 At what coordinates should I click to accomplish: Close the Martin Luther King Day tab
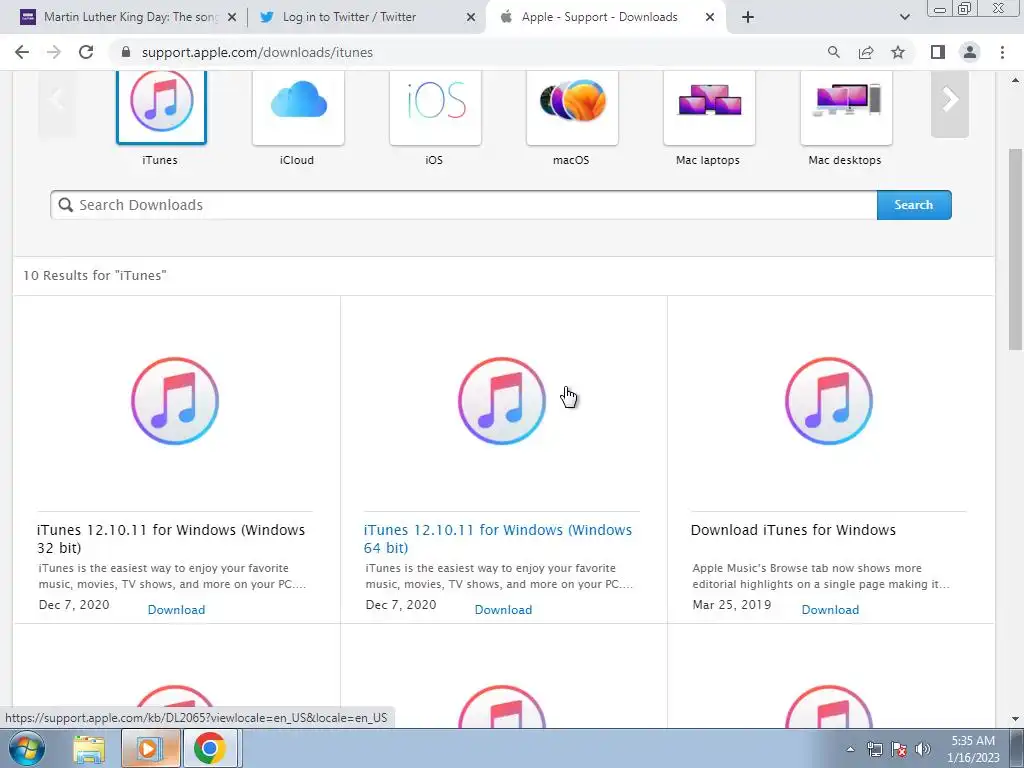tap(232, 18)
